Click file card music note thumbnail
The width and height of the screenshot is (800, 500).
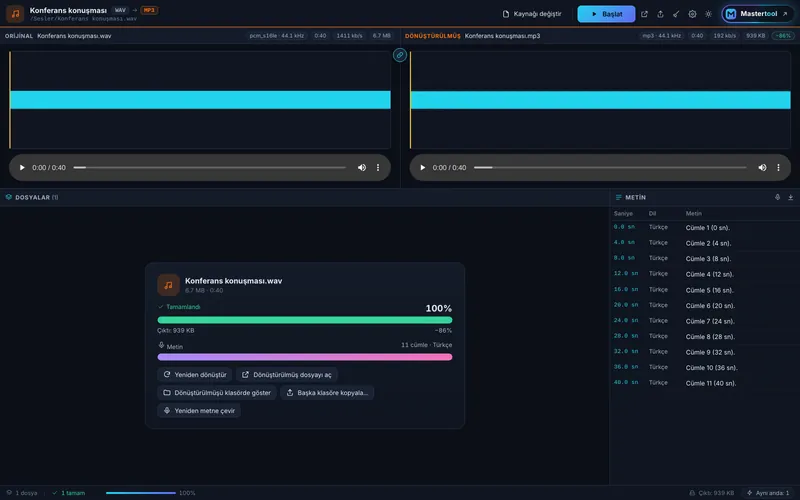pos(168,285)
